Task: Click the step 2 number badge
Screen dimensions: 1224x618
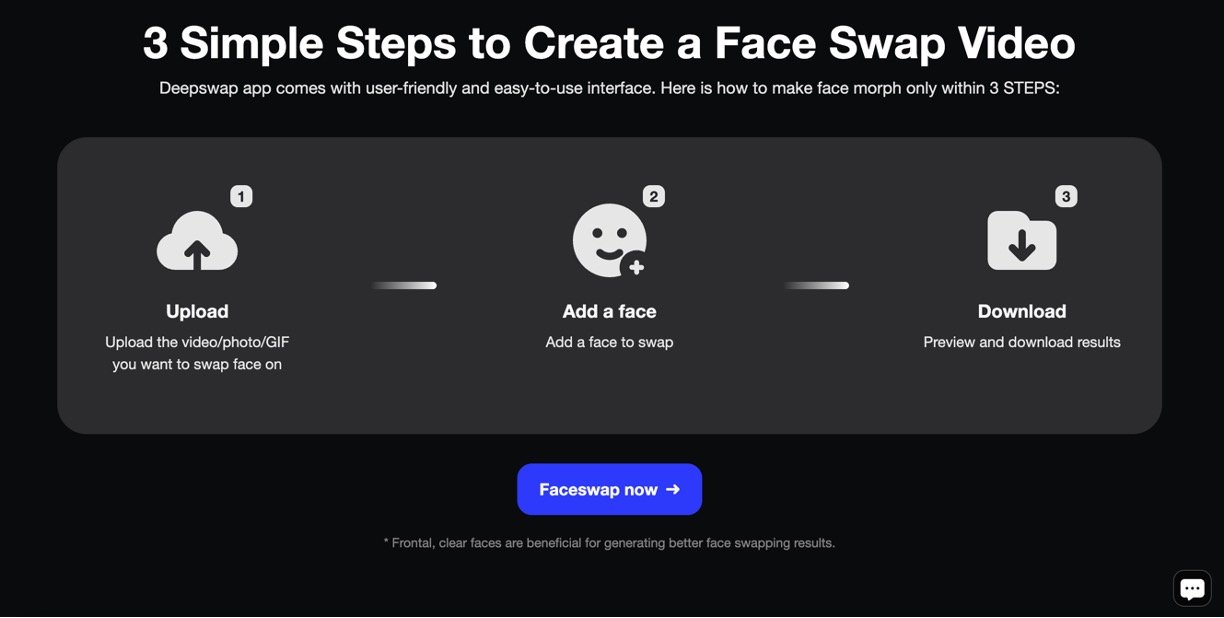Action: point(654,196)
